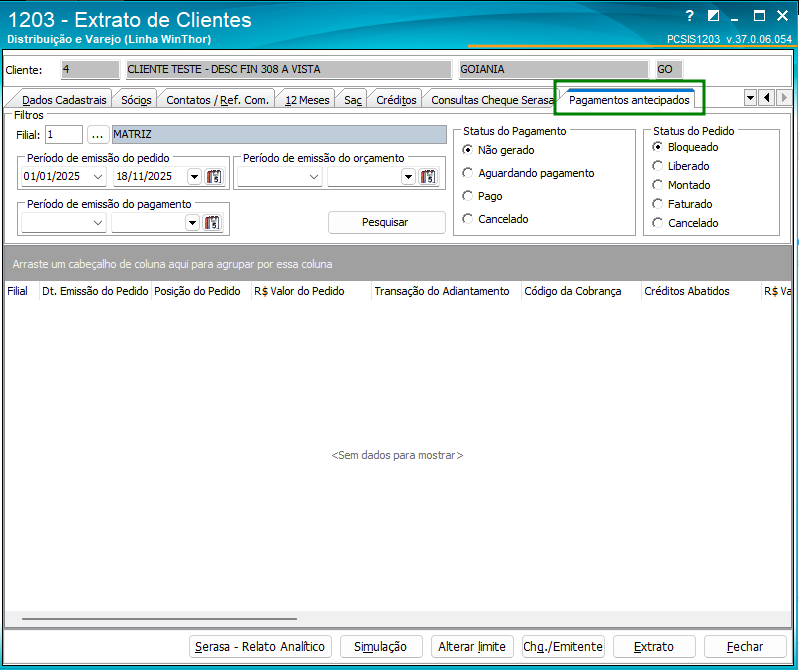This screenshot has width=799, height=670.
Task: Sort by the Filial column header
Action: tap(22, 291)
